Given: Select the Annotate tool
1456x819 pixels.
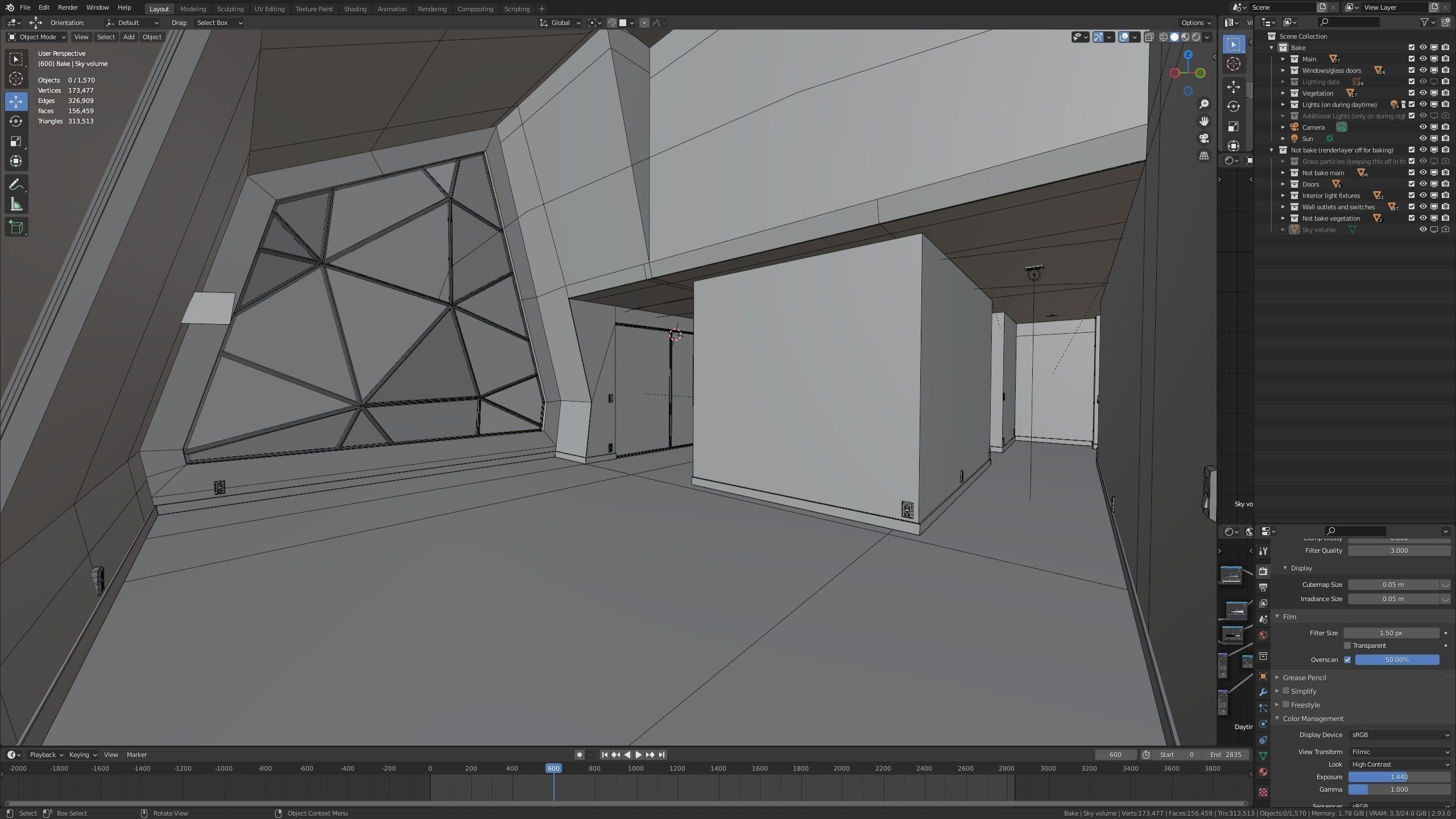Looking at the screenshot, I should (x=16, y=184).
